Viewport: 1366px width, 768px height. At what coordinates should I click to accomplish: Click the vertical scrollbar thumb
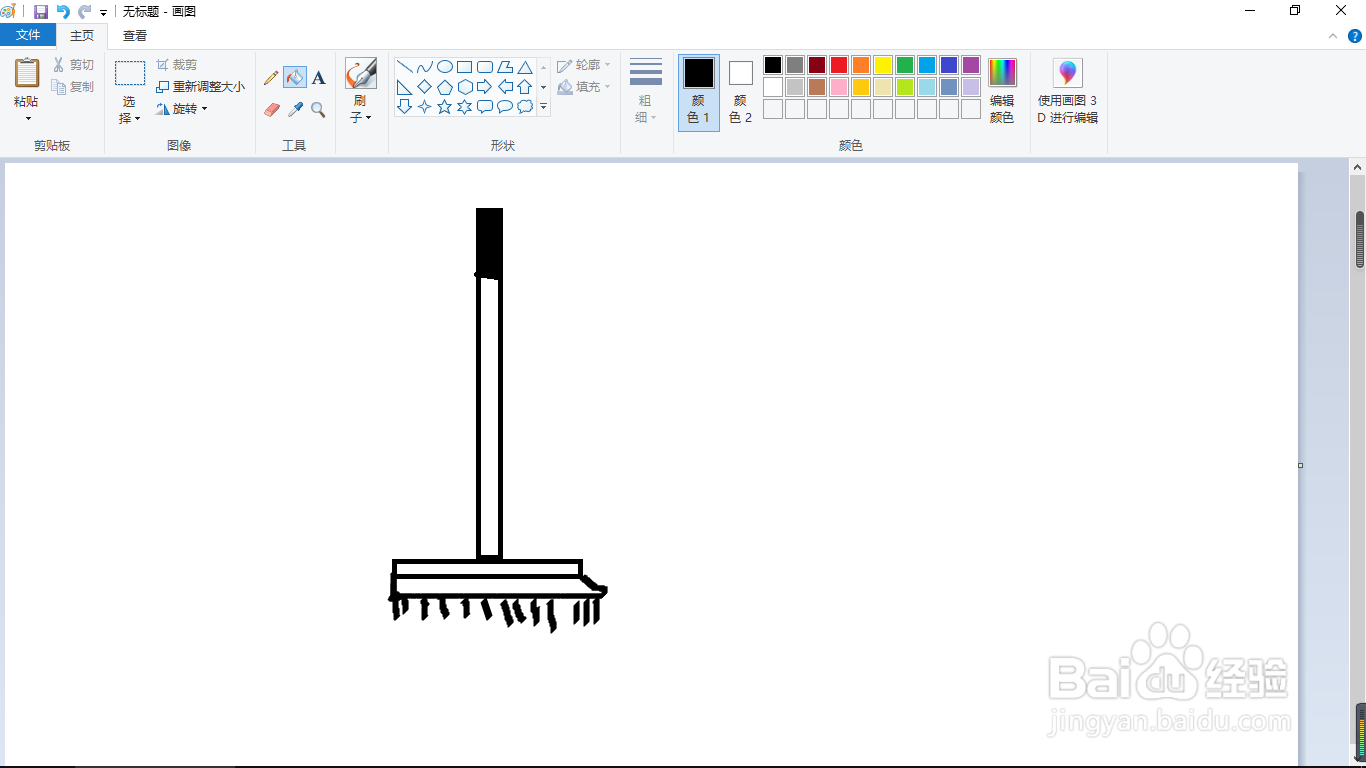[x=1360, y=239]
